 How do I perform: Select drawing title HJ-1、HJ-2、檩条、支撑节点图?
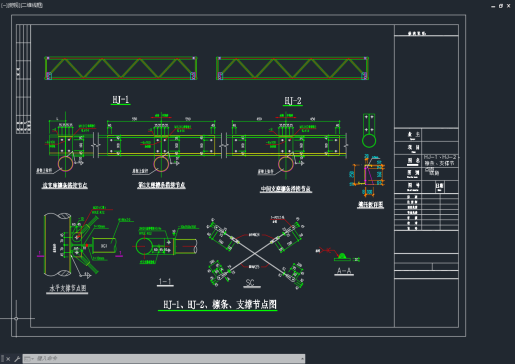coord(219,304)
